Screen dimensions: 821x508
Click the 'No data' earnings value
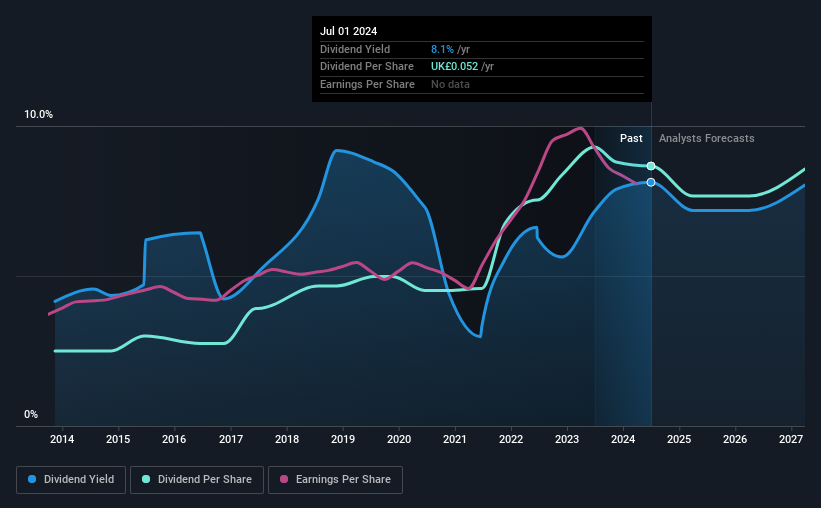pyautogui.click(x=450, y=84)
